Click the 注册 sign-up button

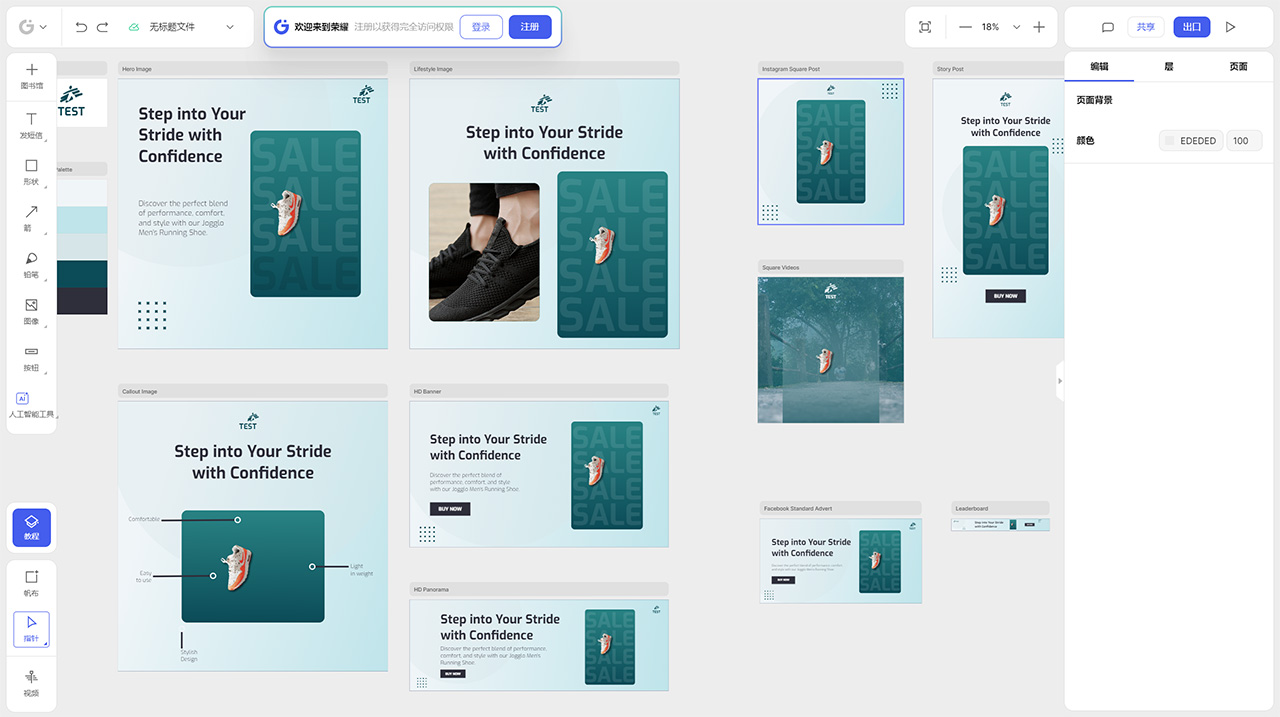[529, 27]
